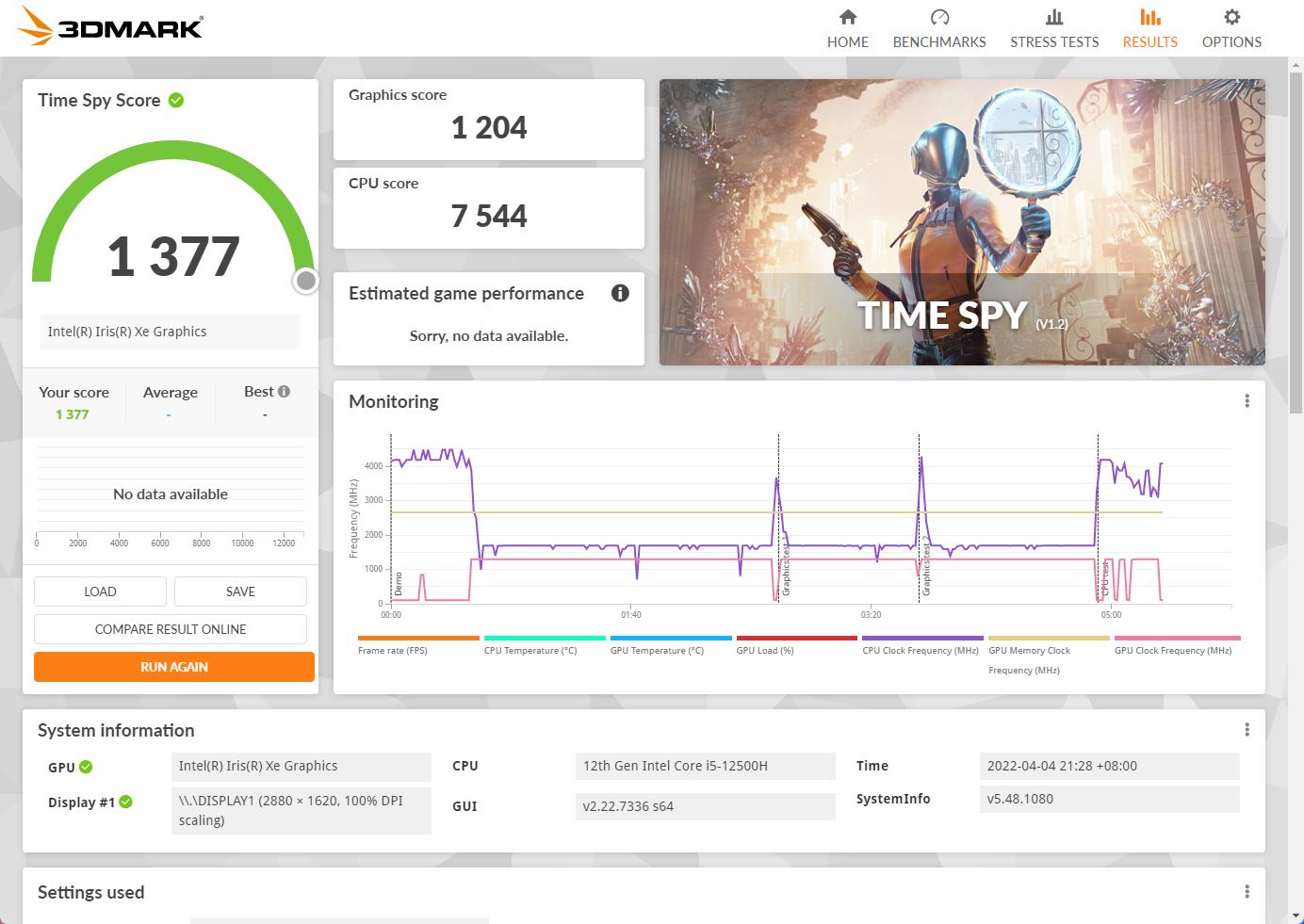This screenshot has width=1304, height=924.
Task: Click the green check next to Time Spy Score
Action: click(176, 100)
